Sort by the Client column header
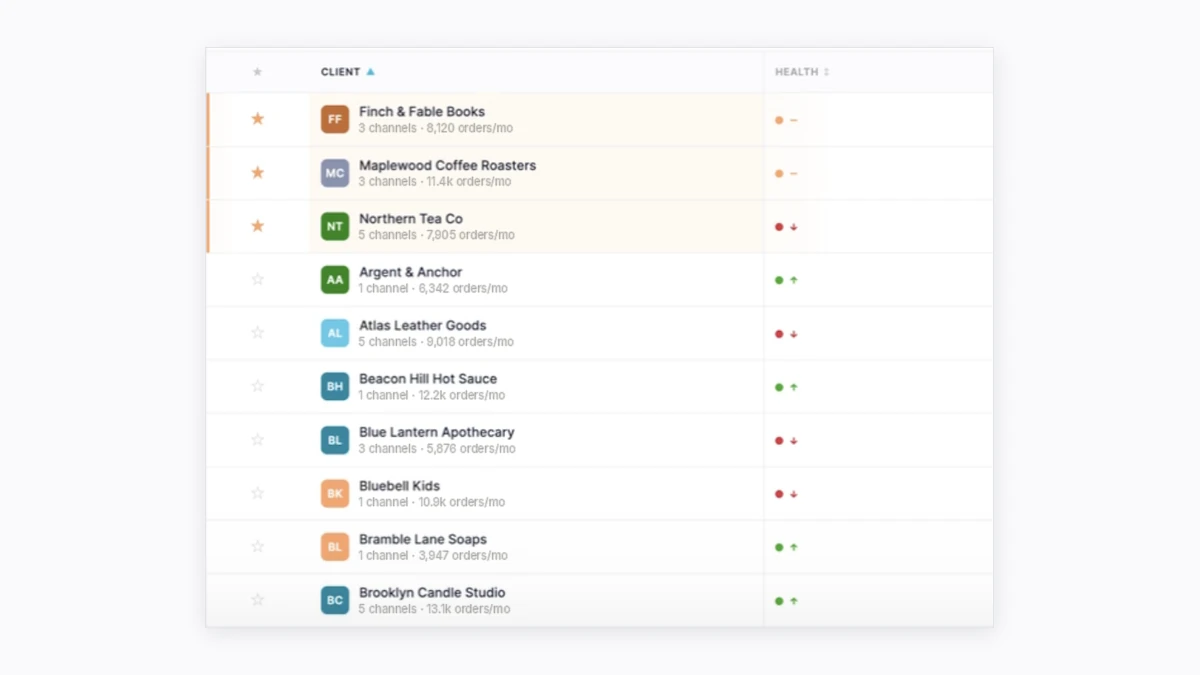The height and width of the screenshot is (675, 1200). [348, 72]
